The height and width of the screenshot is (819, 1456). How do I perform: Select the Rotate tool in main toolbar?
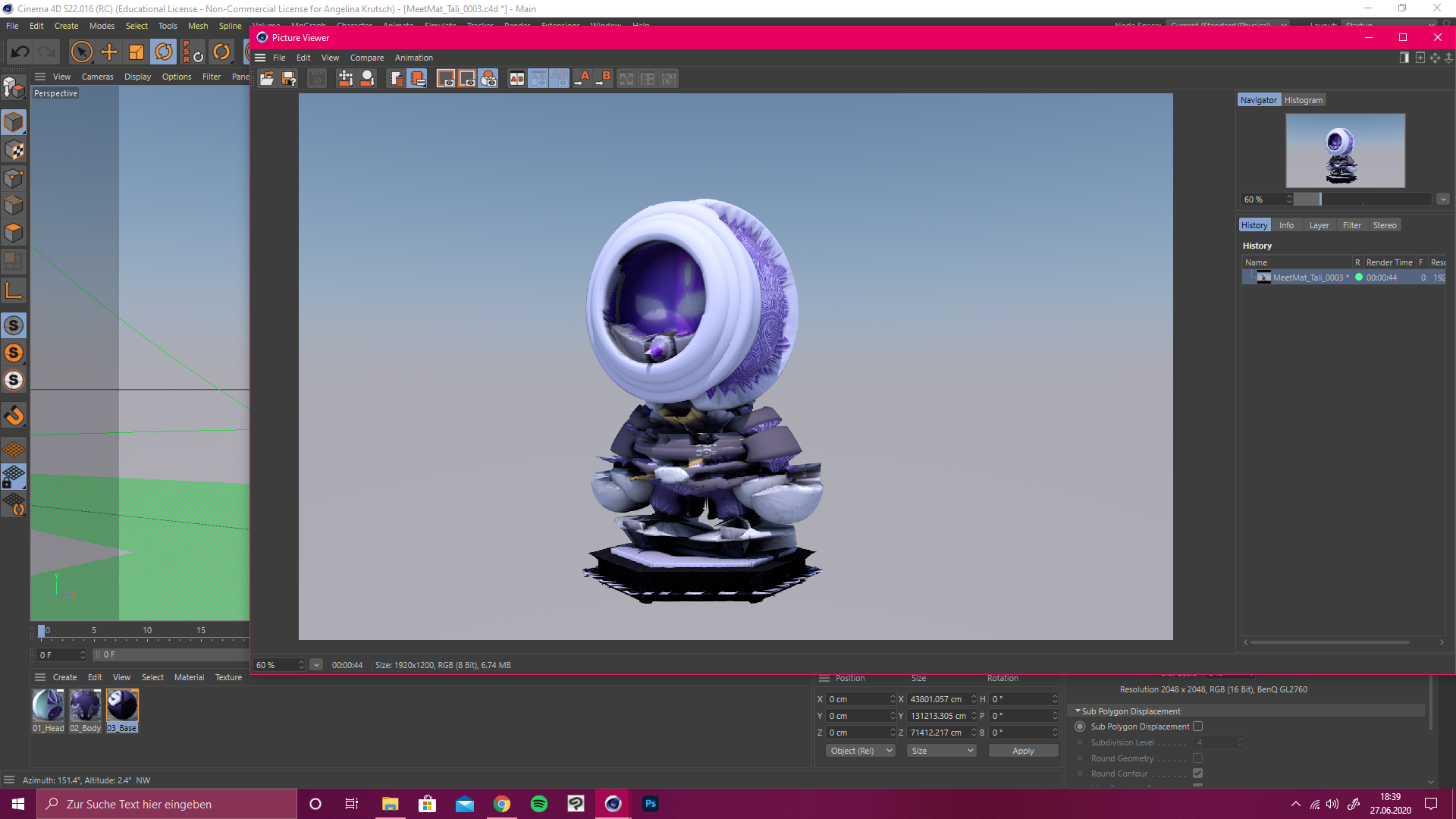tap(164, 52)
